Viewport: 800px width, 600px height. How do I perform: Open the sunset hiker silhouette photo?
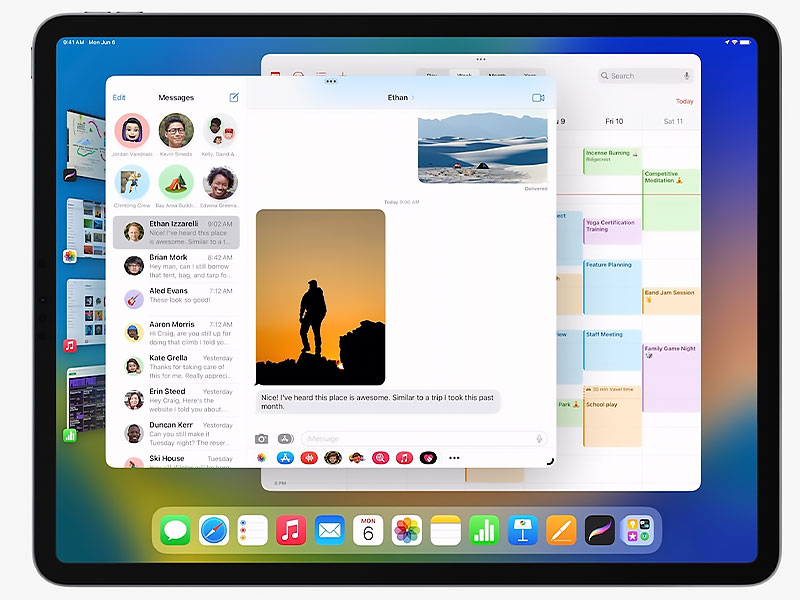320,297
